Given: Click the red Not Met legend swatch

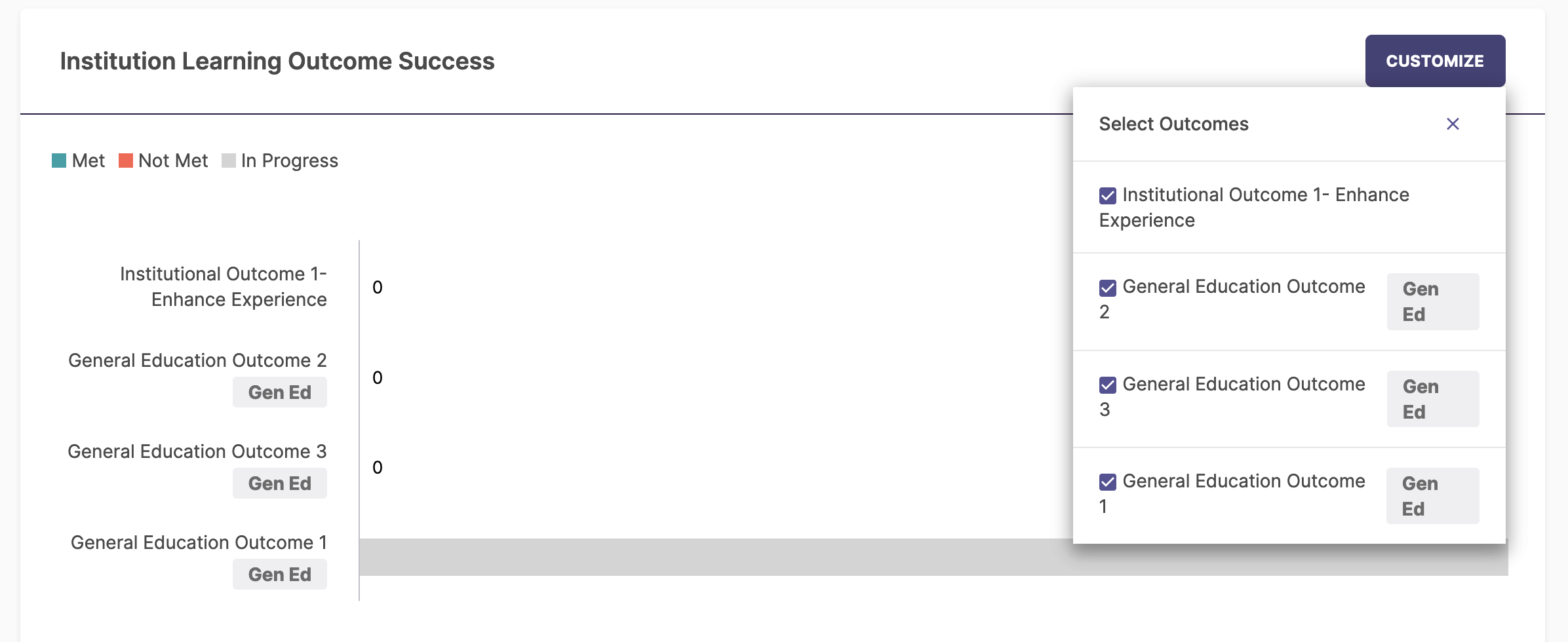Looking at the screenshot, I should [126, 160].
